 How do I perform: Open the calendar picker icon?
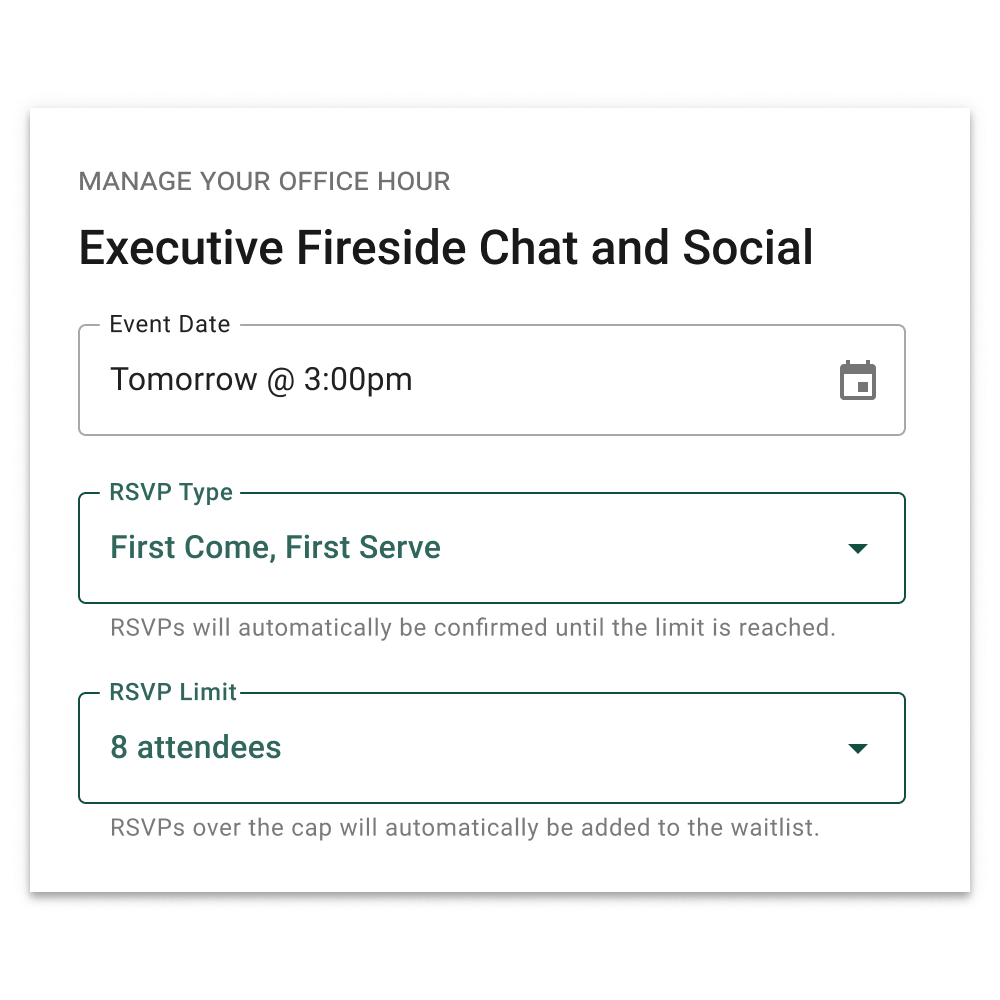pyautogui.click(x=857, y=381)
